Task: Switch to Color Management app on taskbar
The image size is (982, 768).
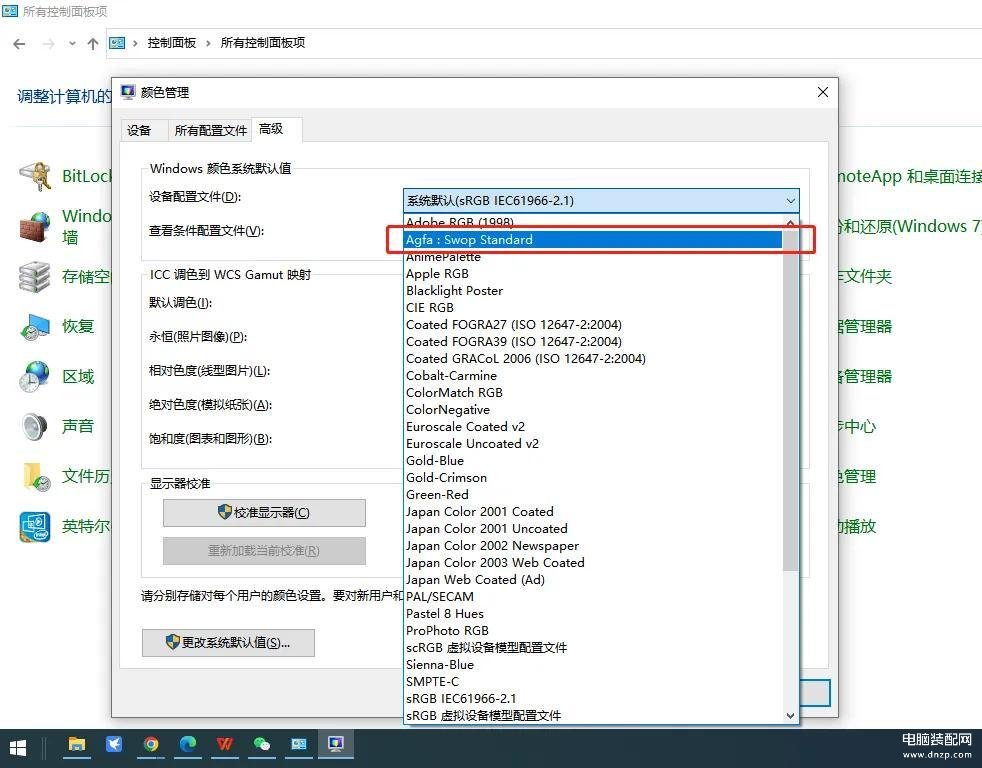Action: click(x=336, y=744)
